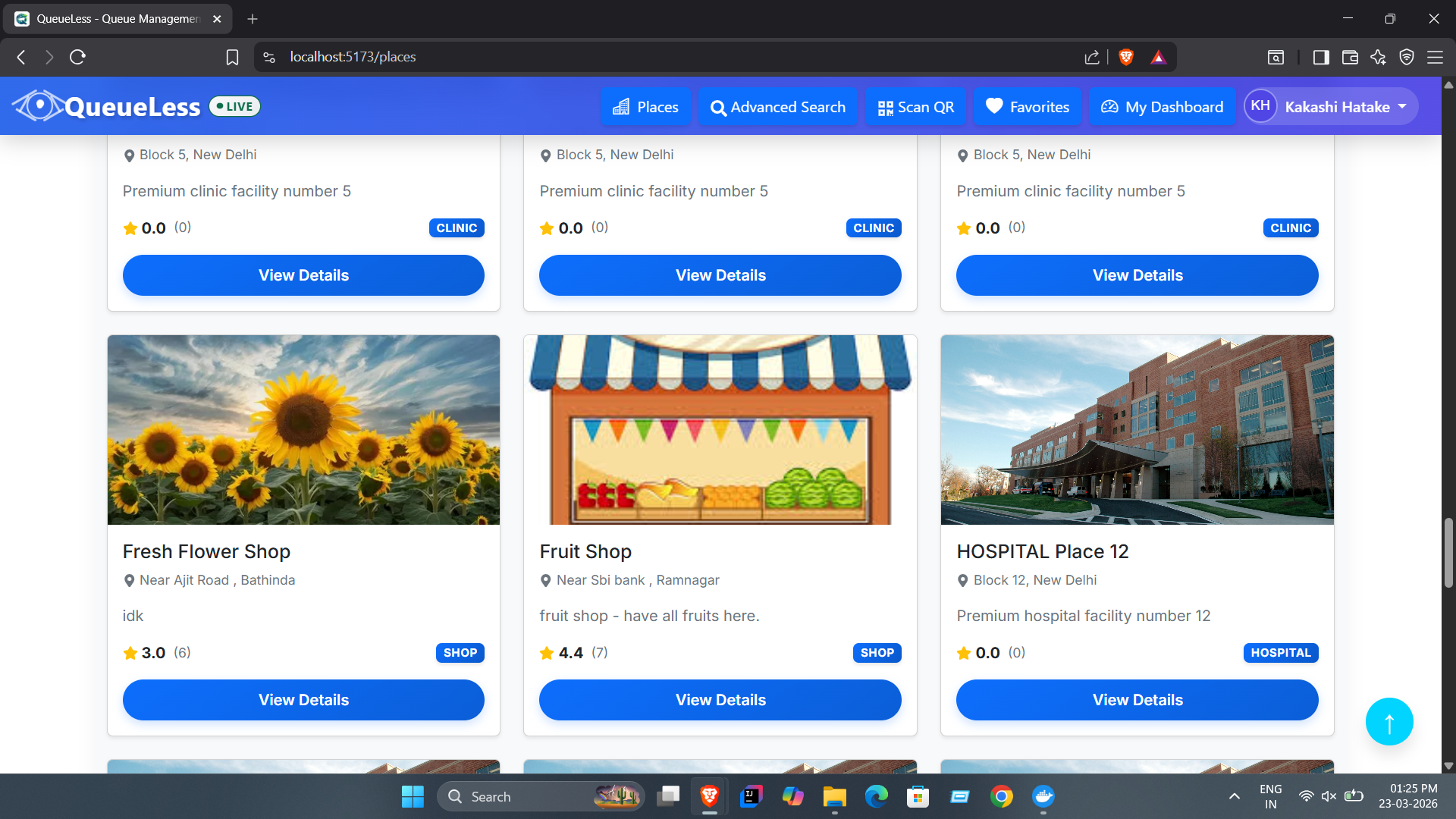
Task: Open the Scan QR nav item
Action: 916,107
